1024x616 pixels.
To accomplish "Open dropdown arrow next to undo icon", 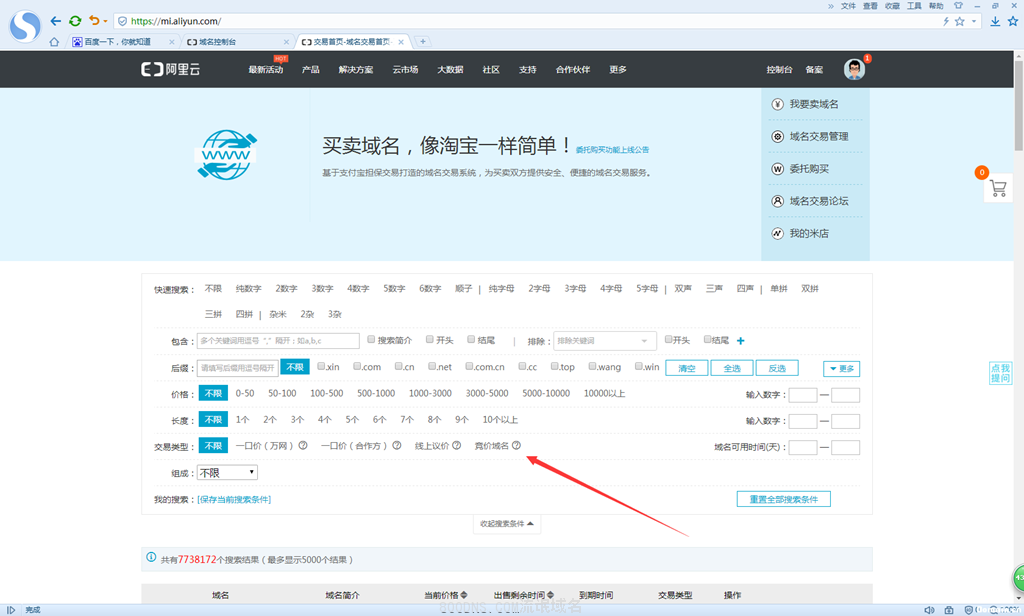I will point(105,22).
